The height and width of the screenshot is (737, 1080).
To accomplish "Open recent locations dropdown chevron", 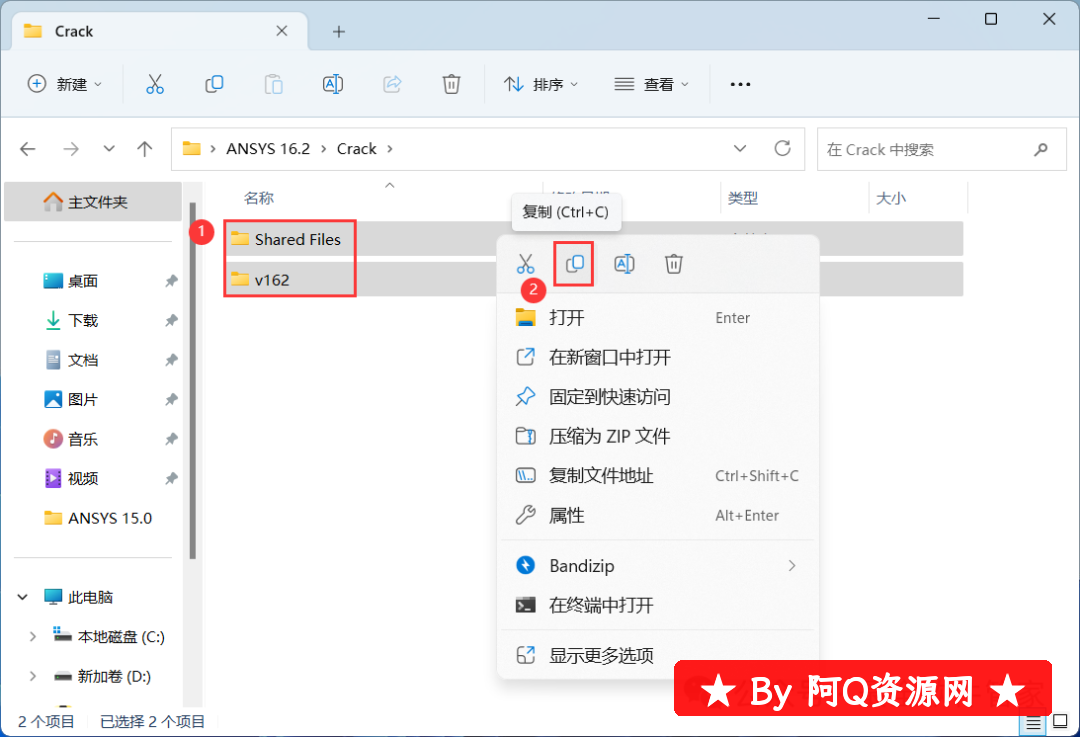I will click(x=109, y=149).
